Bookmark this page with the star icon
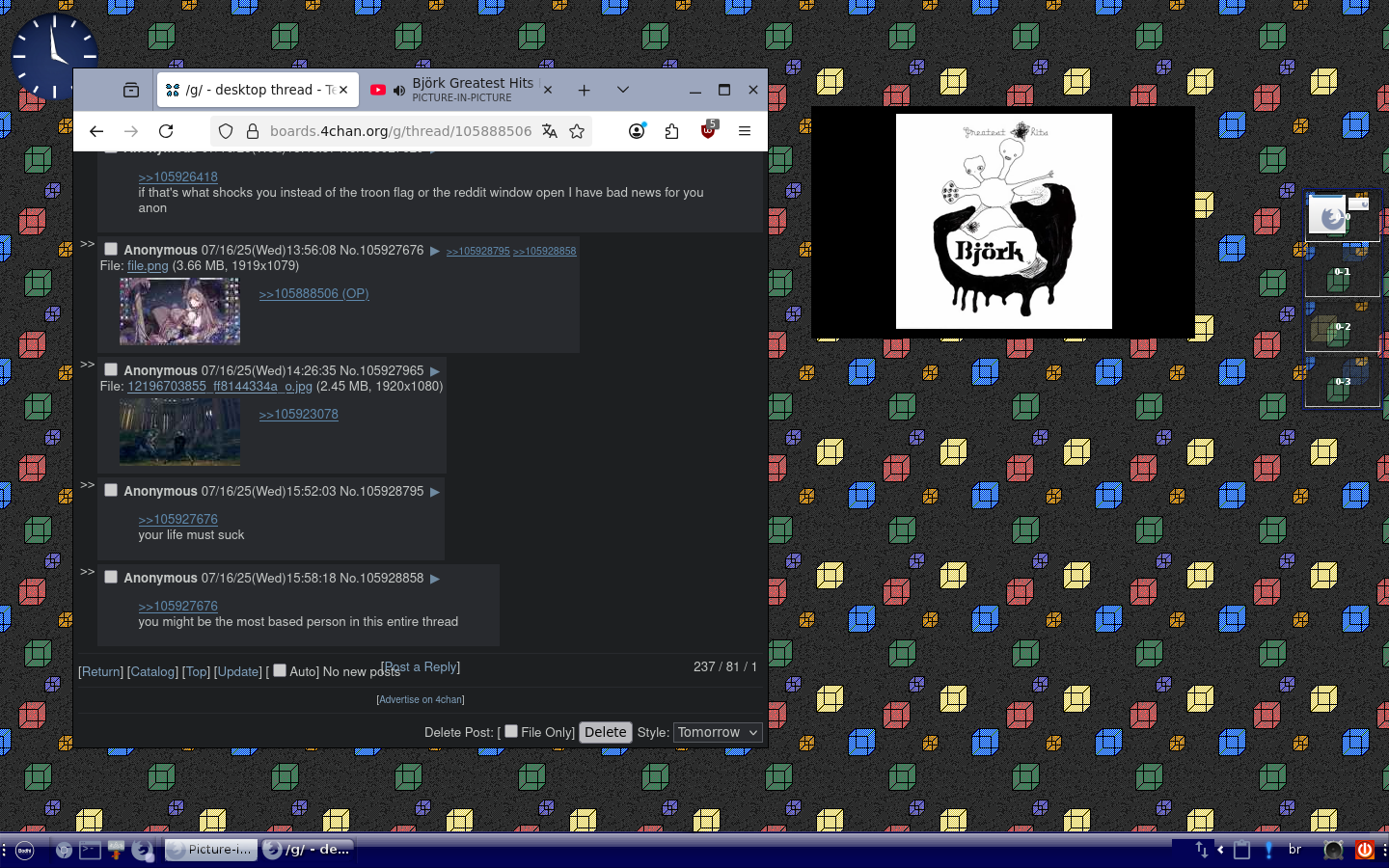1389x868 pixels. [x=577, y=131]
